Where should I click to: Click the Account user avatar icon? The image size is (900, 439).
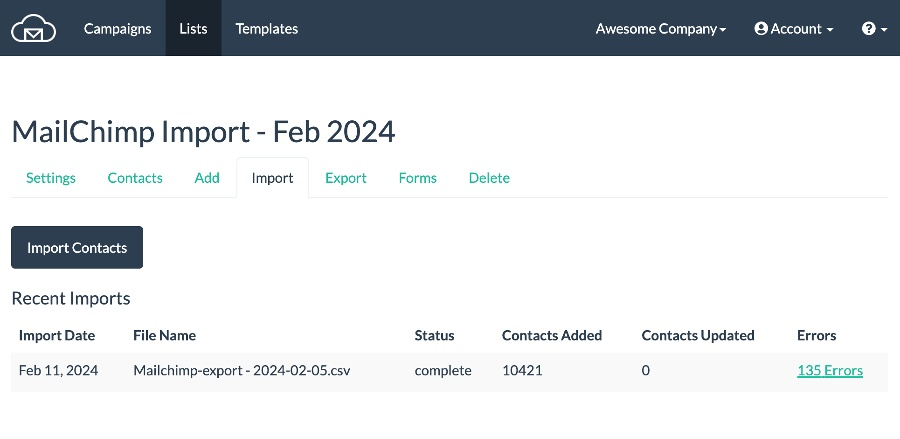tap(761, 29)
